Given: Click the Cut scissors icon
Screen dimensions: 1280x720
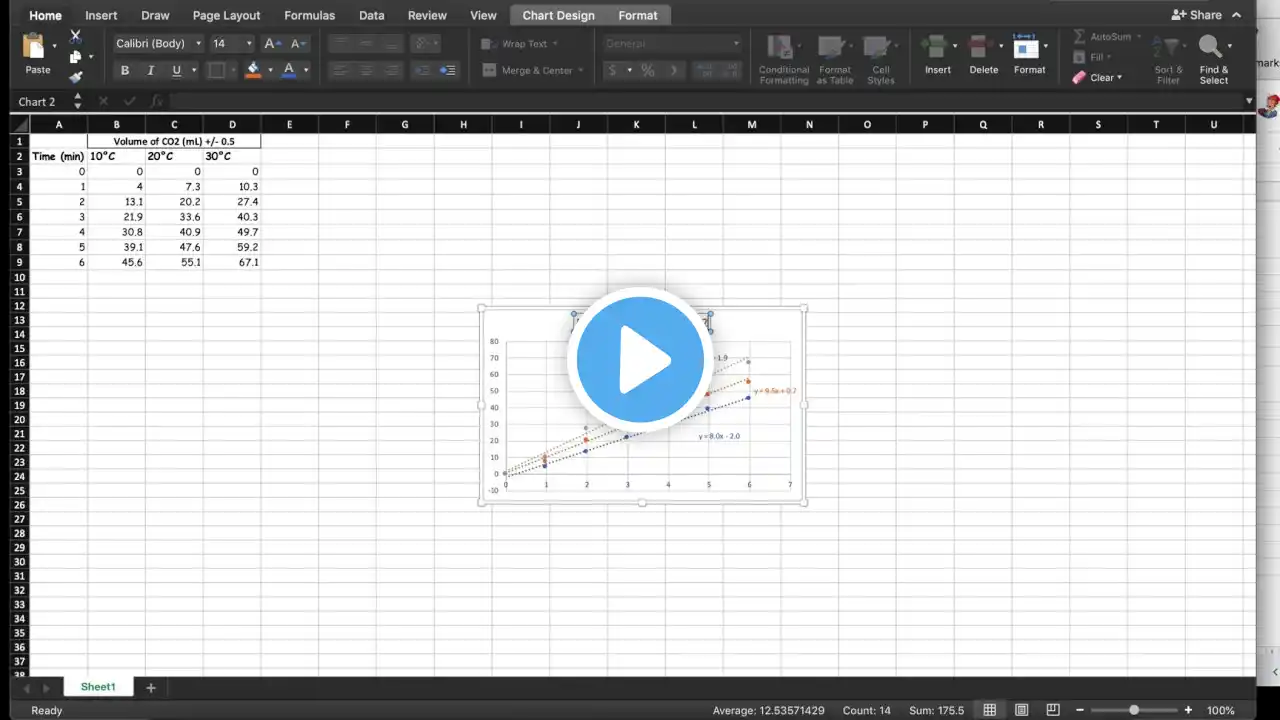Looking at the screenshot, I should [x=75, y=36].
